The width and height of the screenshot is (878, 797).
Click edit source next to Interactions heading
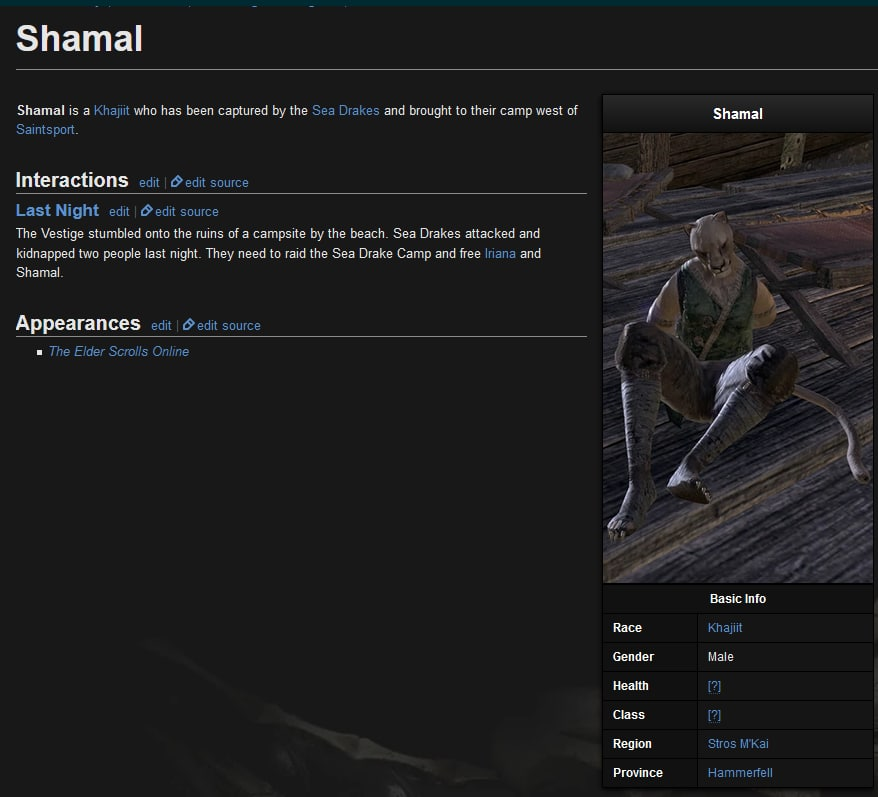click(217, 183)
